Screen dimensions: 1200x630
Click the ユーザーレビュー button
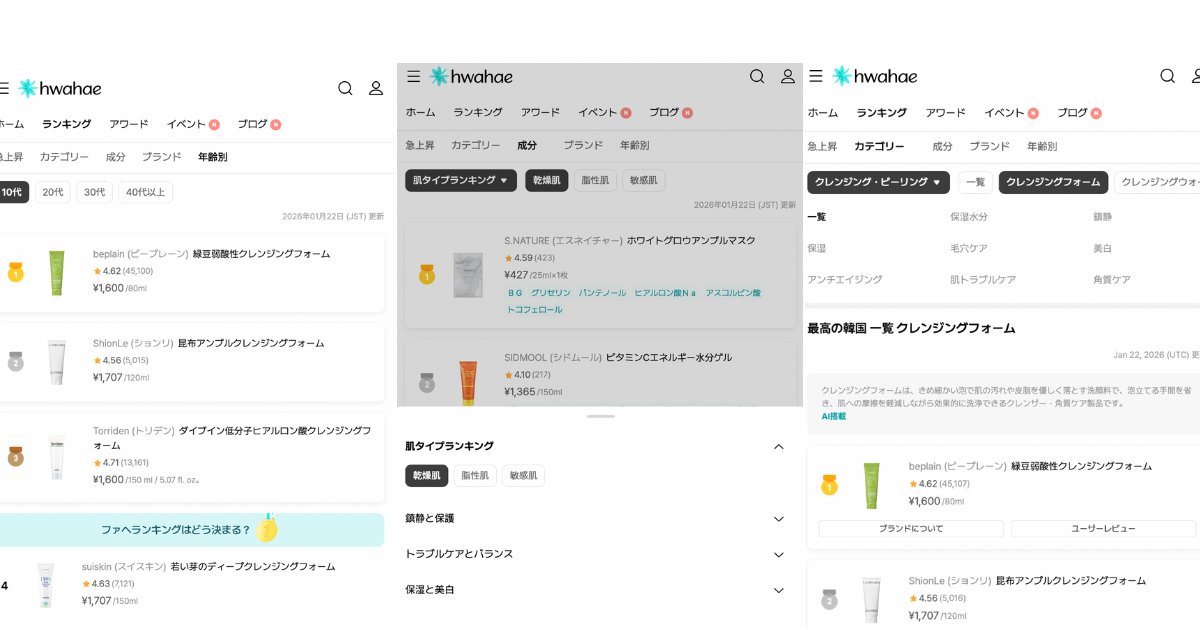click(1102, 528)
